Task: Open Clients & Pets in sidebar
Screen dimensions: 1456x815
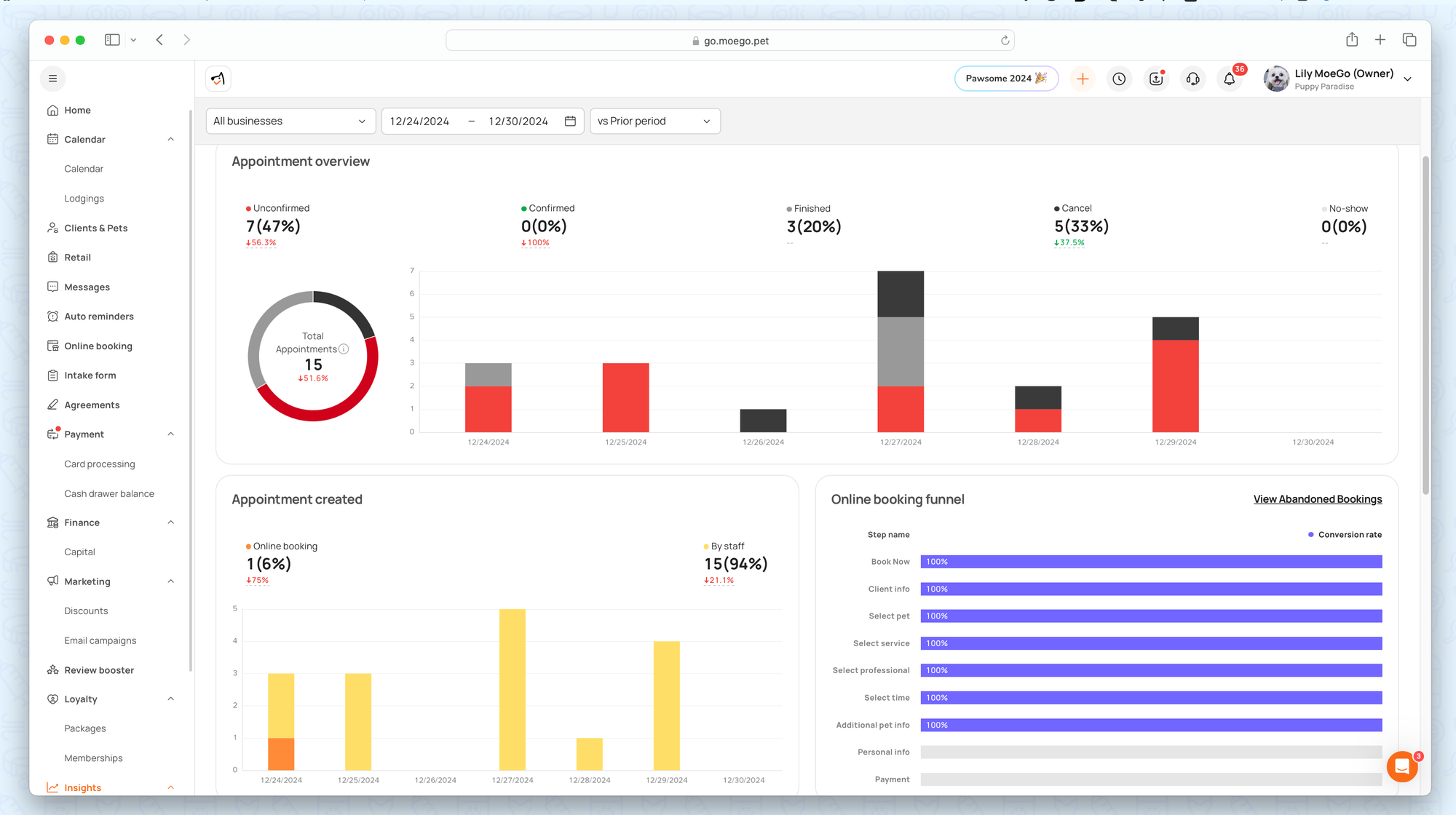Action: (x=95, y=228)
